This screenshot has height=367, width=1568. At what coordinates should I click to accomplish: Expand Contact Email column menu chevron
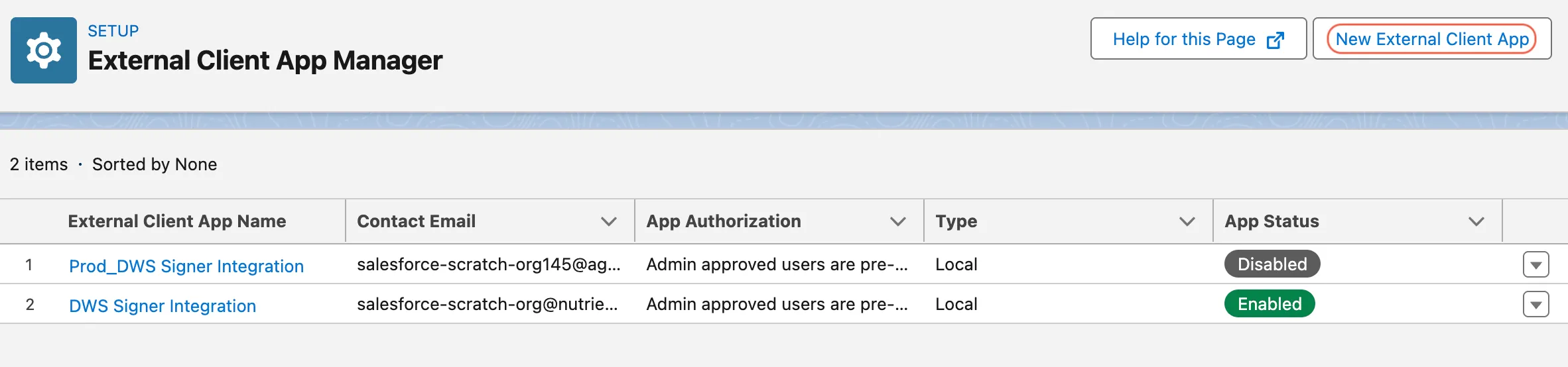tap(609, 221)
